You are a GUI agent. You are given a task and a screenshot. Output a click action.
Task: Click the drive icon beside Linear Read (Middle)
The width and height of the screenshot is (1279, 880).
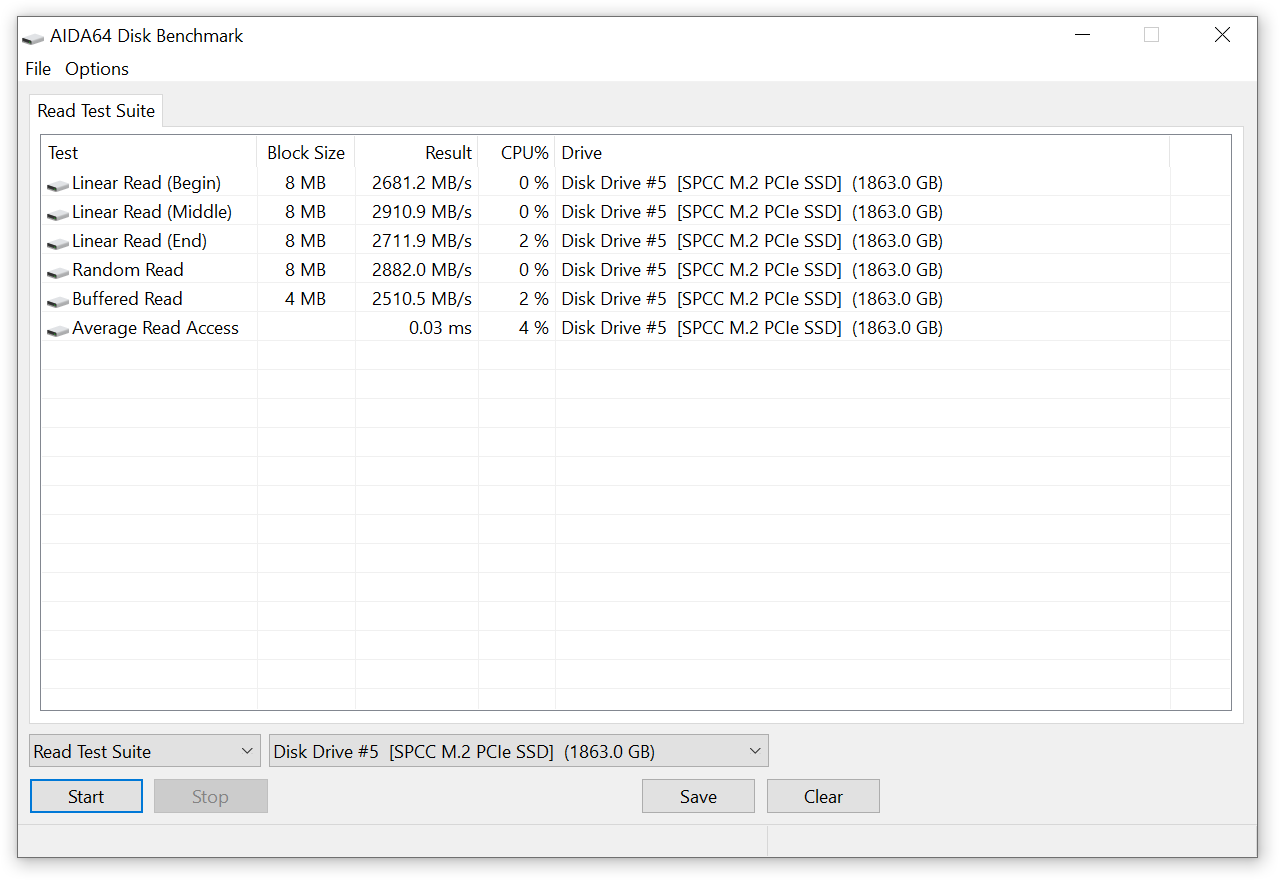pos(58,214)
